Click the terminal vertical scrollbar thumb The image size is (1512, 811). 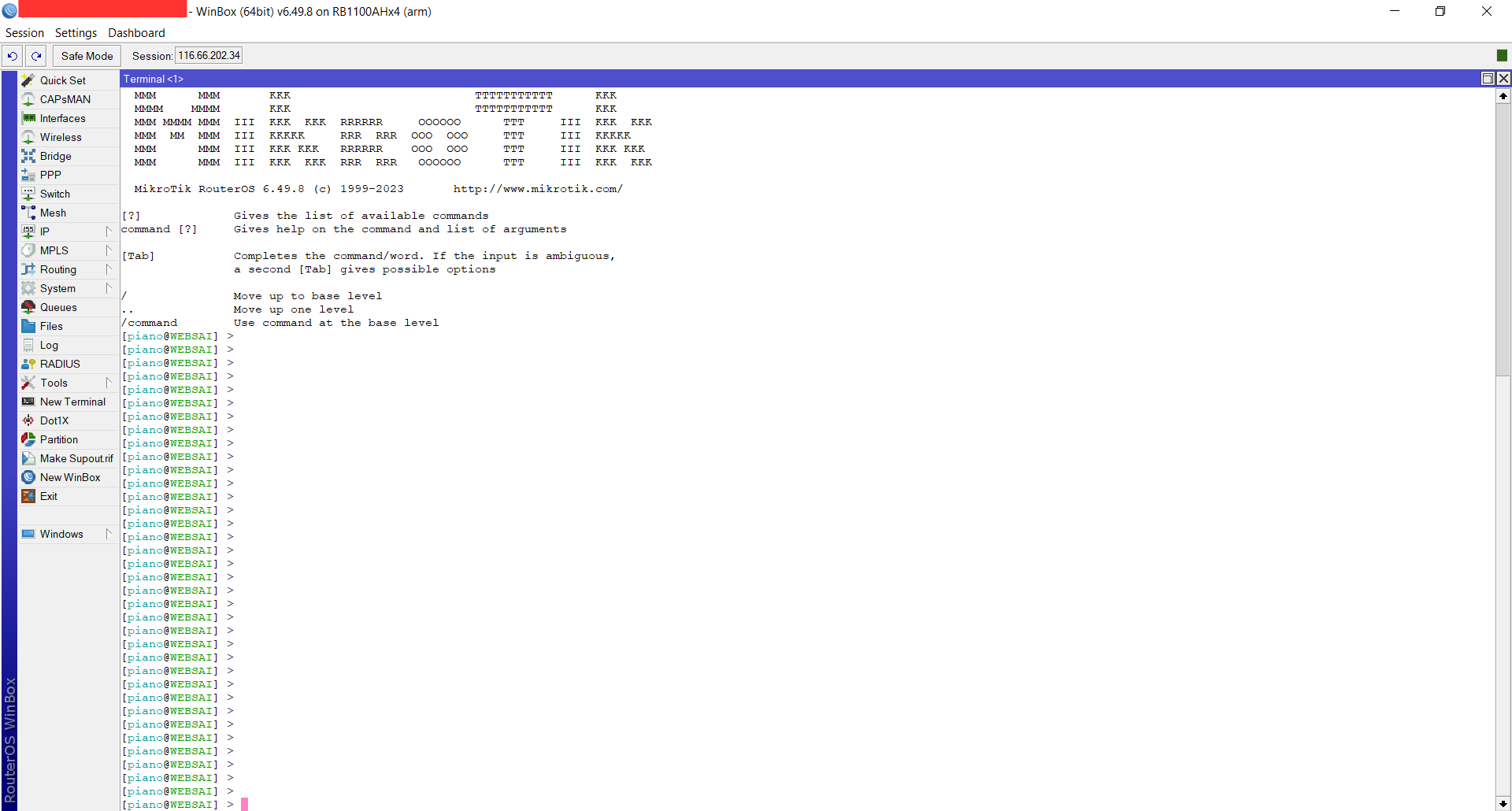pos(1503,240)
